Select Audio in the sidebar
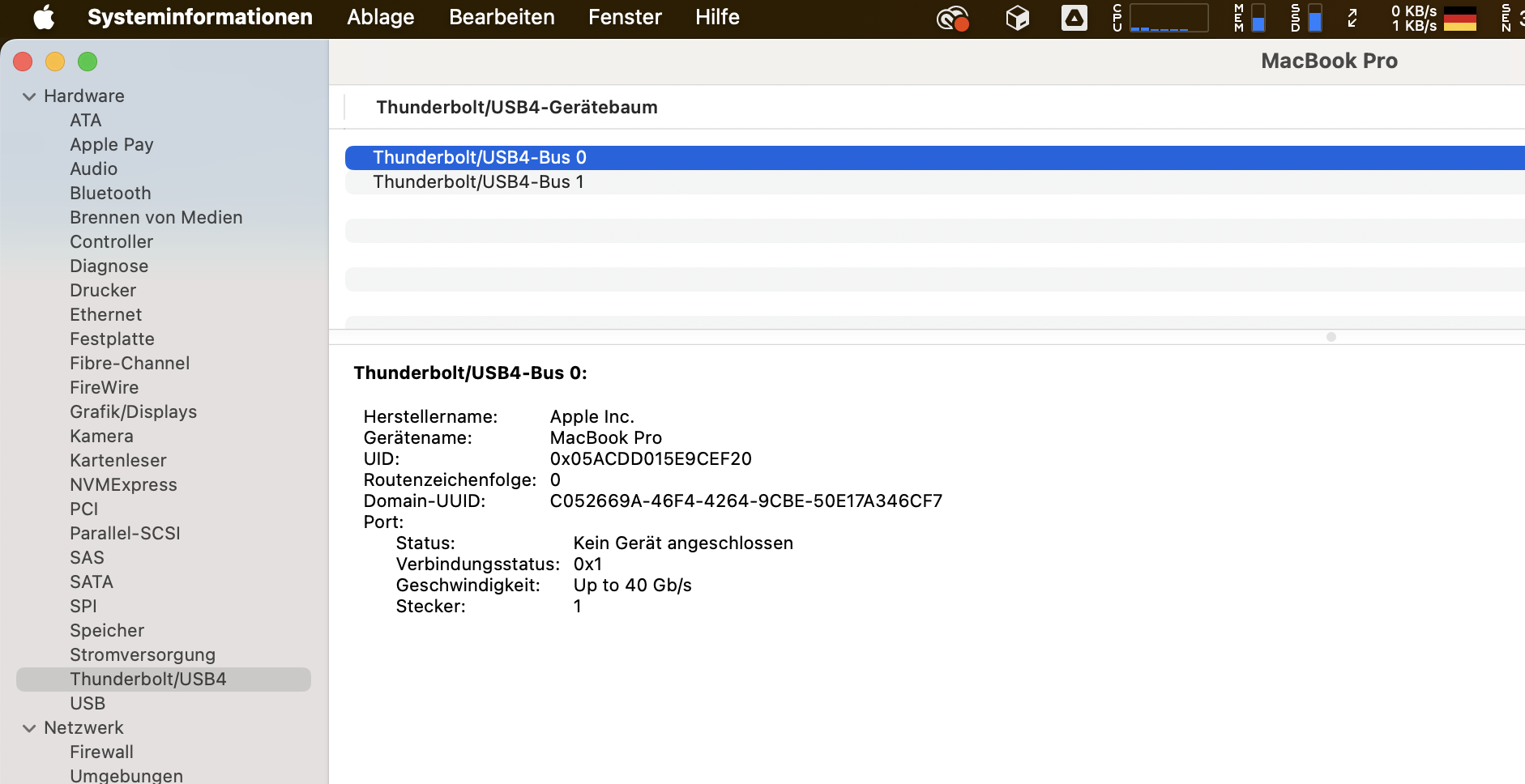Screen dimensions: 1525x784 tap(94, 168)
